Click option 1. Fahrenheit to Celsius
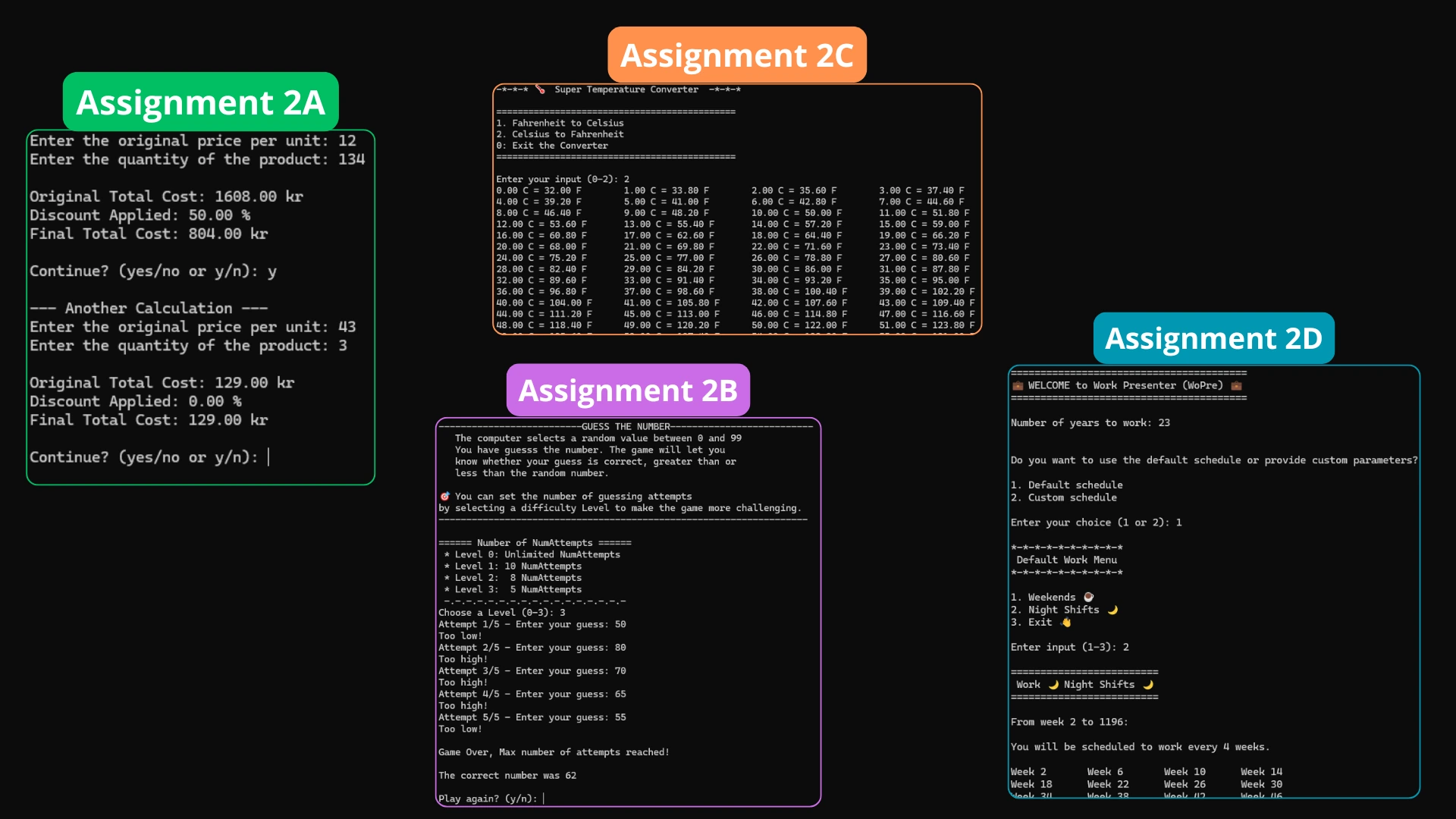Image resolution: width=1456 pixels, height=819 pixels. (x=560, y=122)
